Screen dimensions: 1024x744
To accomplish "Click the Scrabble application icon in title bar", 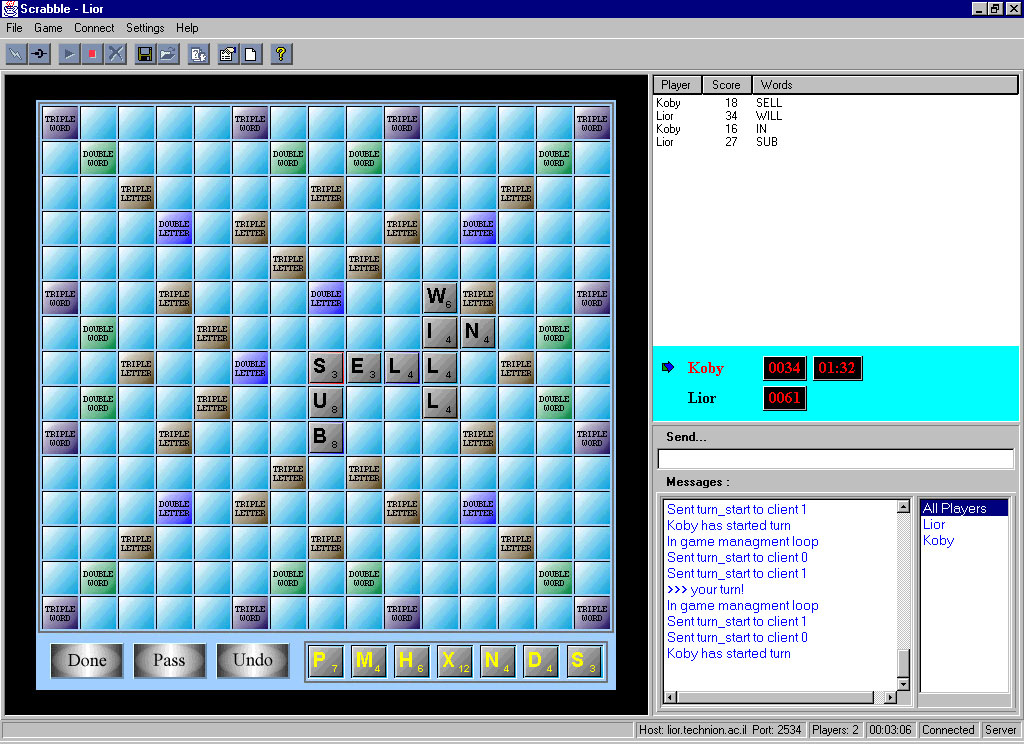I will (10, 8).
